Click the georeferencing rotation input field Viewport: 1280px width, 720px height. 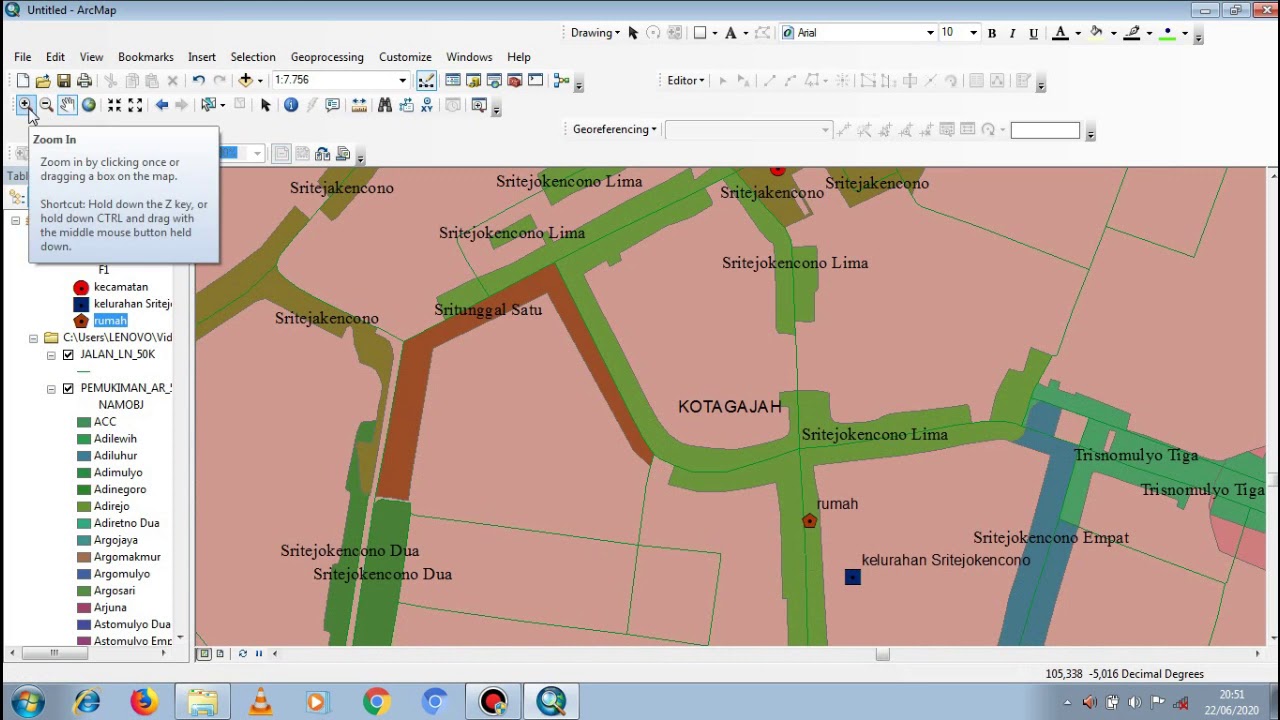pyautogui.click(x=1045, y=130)
